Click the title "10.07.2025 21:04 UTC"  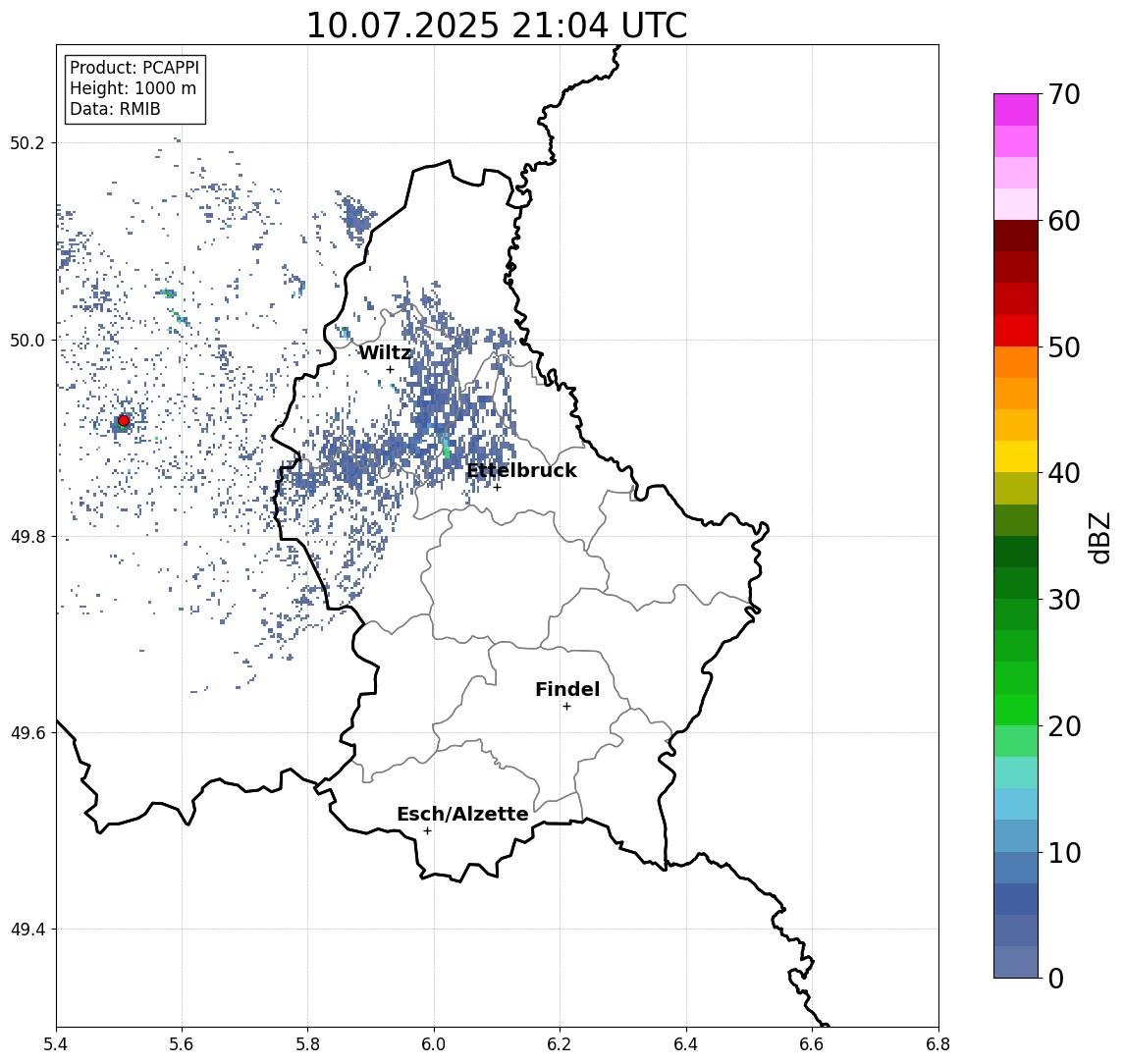coord(497,26)
